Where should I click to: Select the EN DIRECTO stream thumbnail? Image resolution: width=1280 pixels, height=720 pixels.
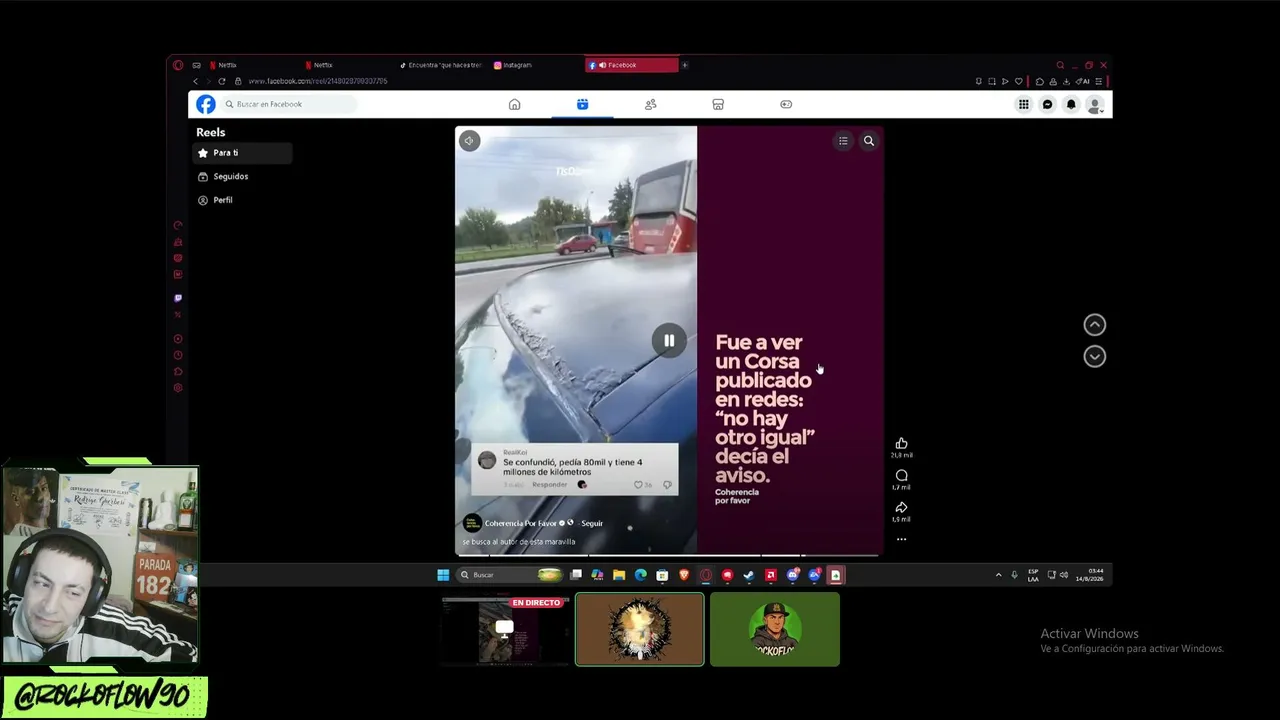[506, 630]
